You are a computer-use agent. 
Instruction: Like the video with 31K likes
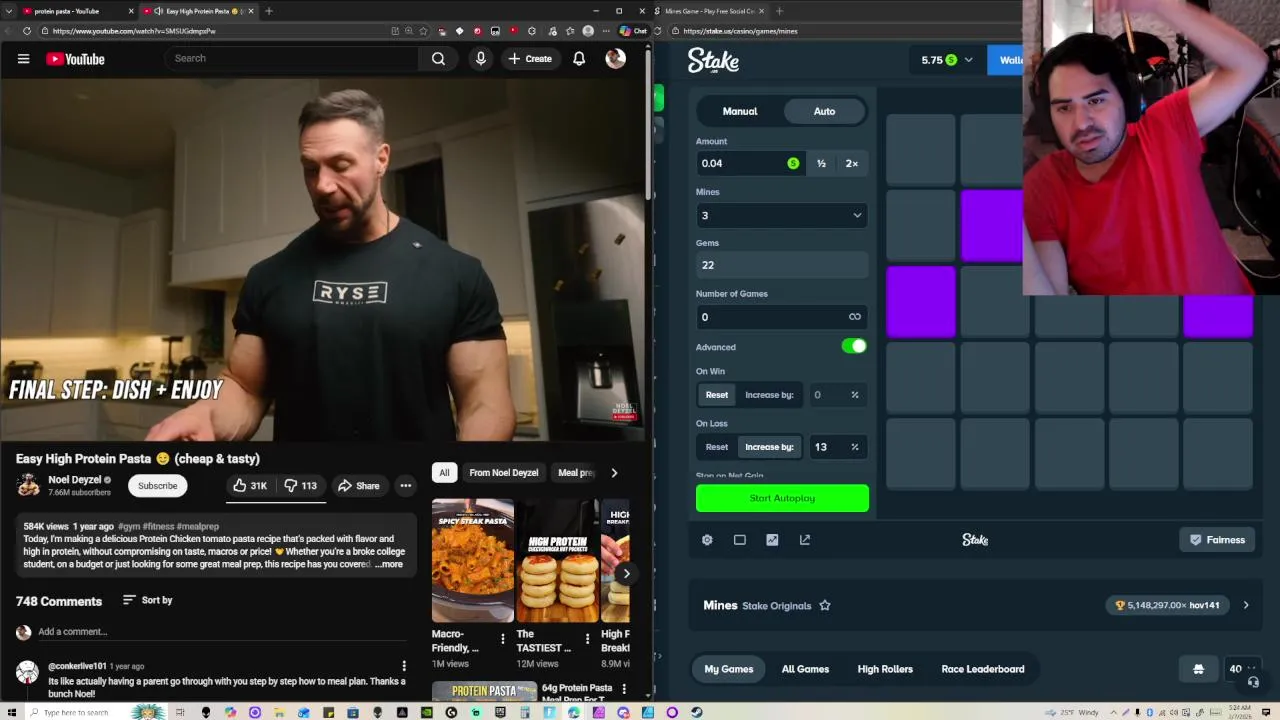coord(250,486)
